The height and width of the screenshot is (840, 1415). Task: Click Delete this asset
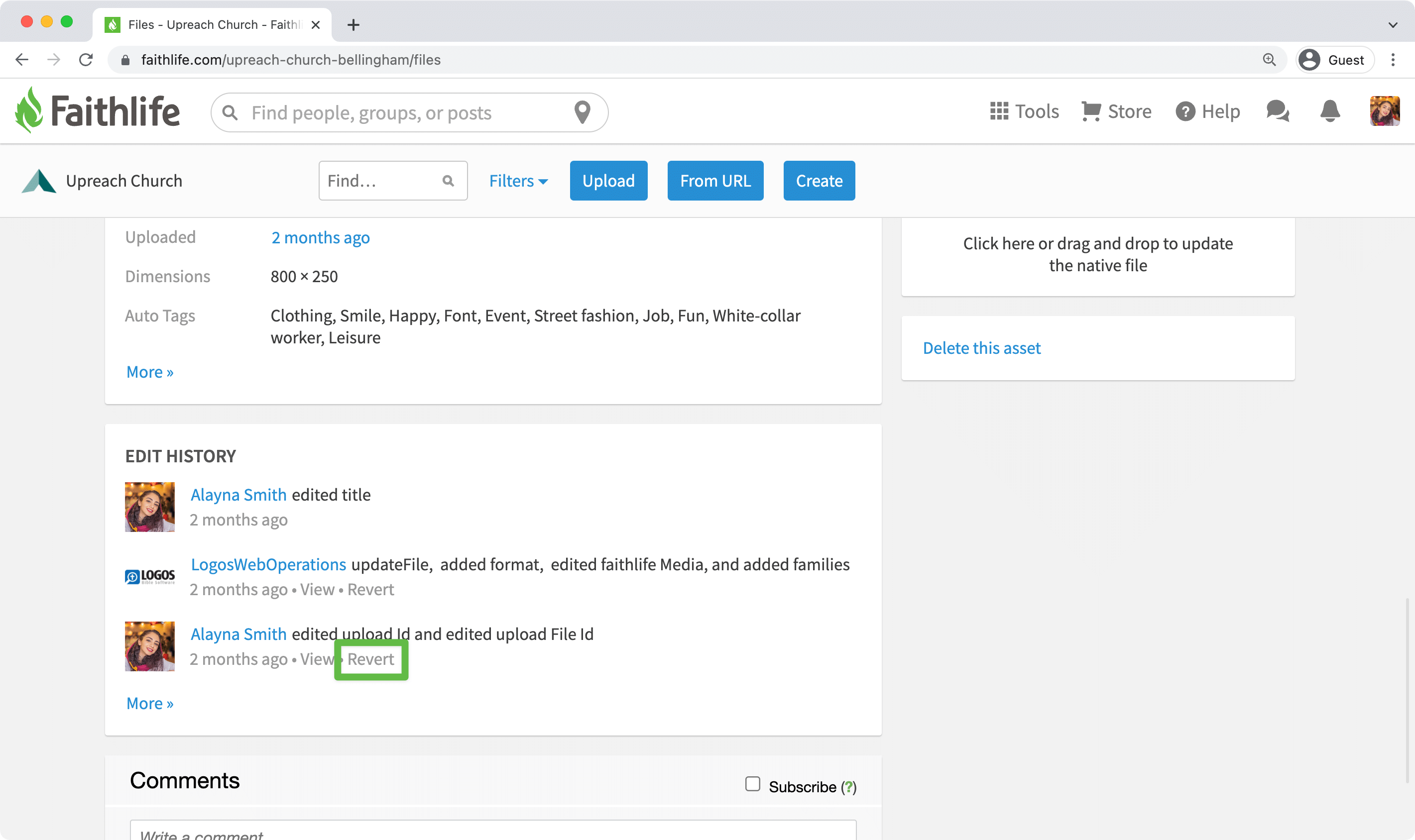click(x=981, y=348)
